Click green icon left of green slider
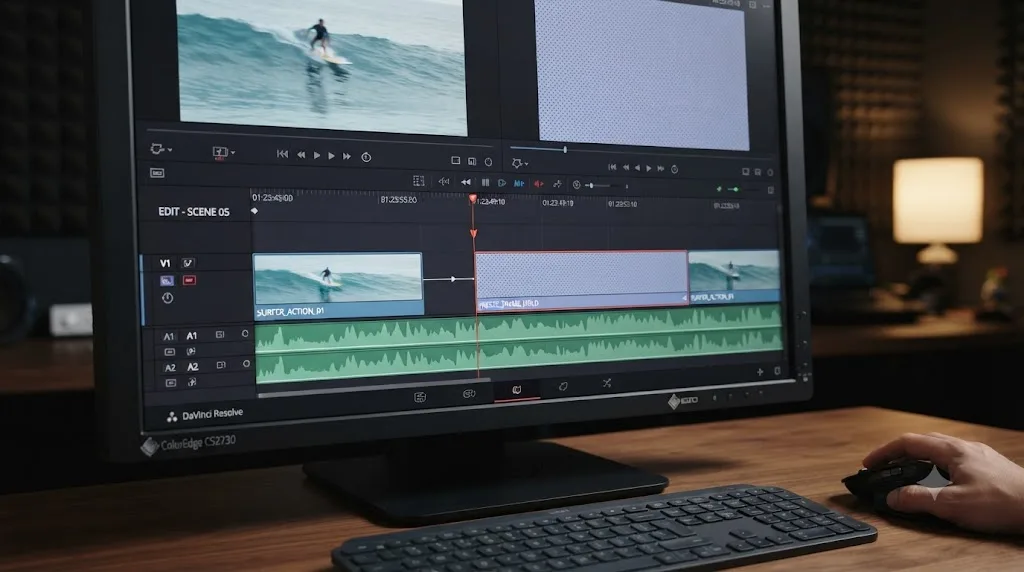Image resolution: width=1024 pixels, height=572 pixels. pyautogui.click(x=719, y=189)
